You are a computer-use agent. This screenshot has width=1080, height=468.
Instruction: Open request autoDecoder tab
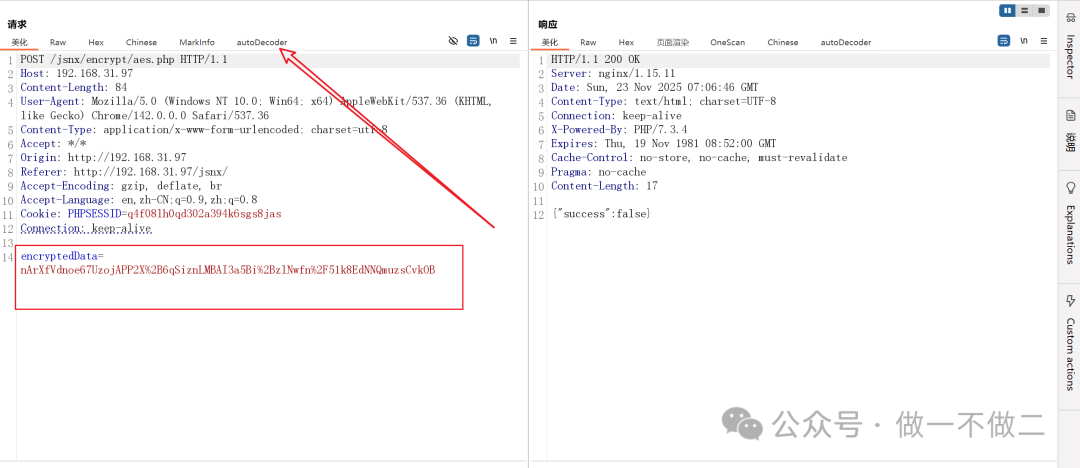(x=262, y=42)
